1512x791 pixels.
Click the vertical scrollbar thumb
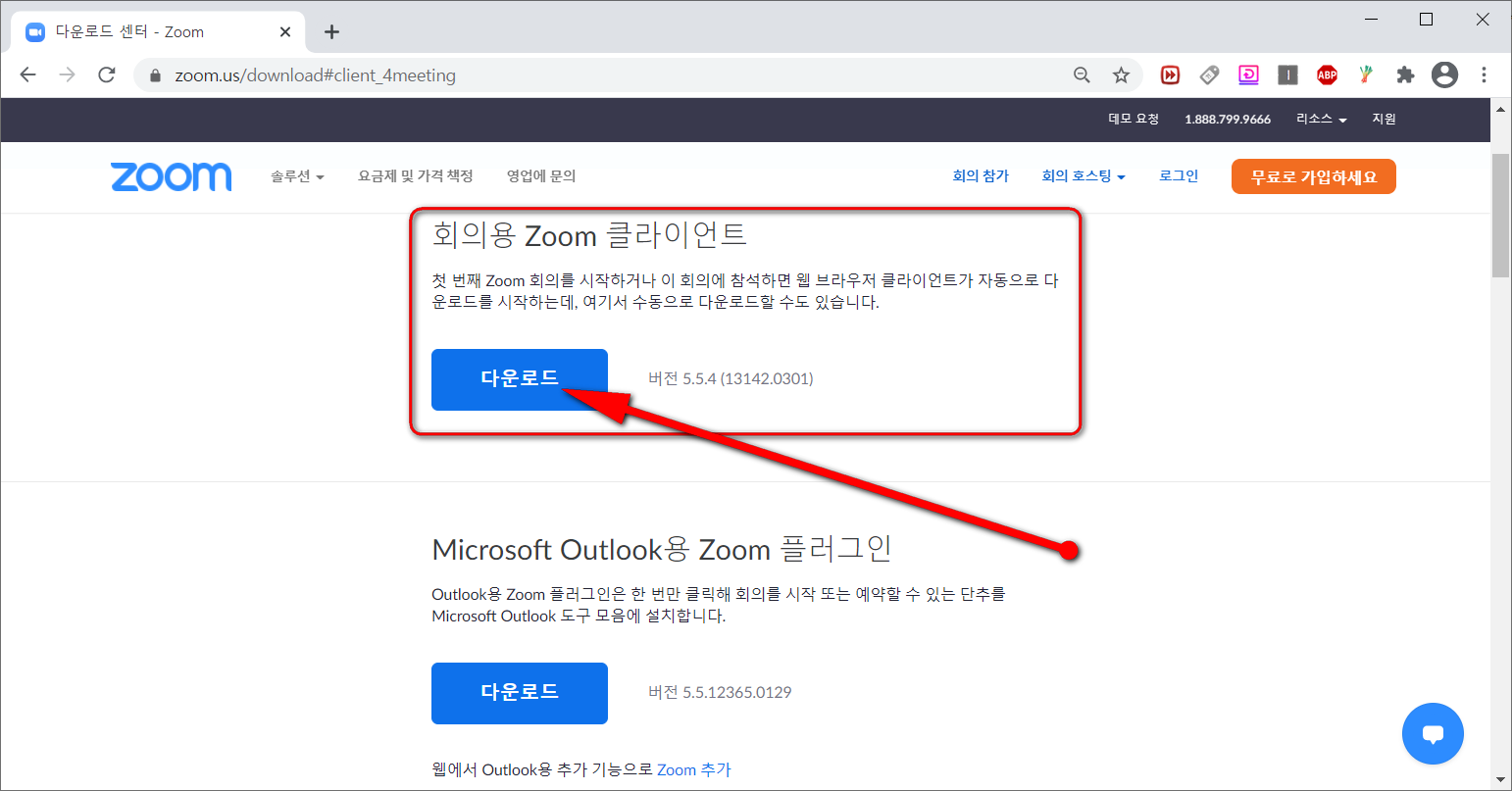tap(1500, 214)
